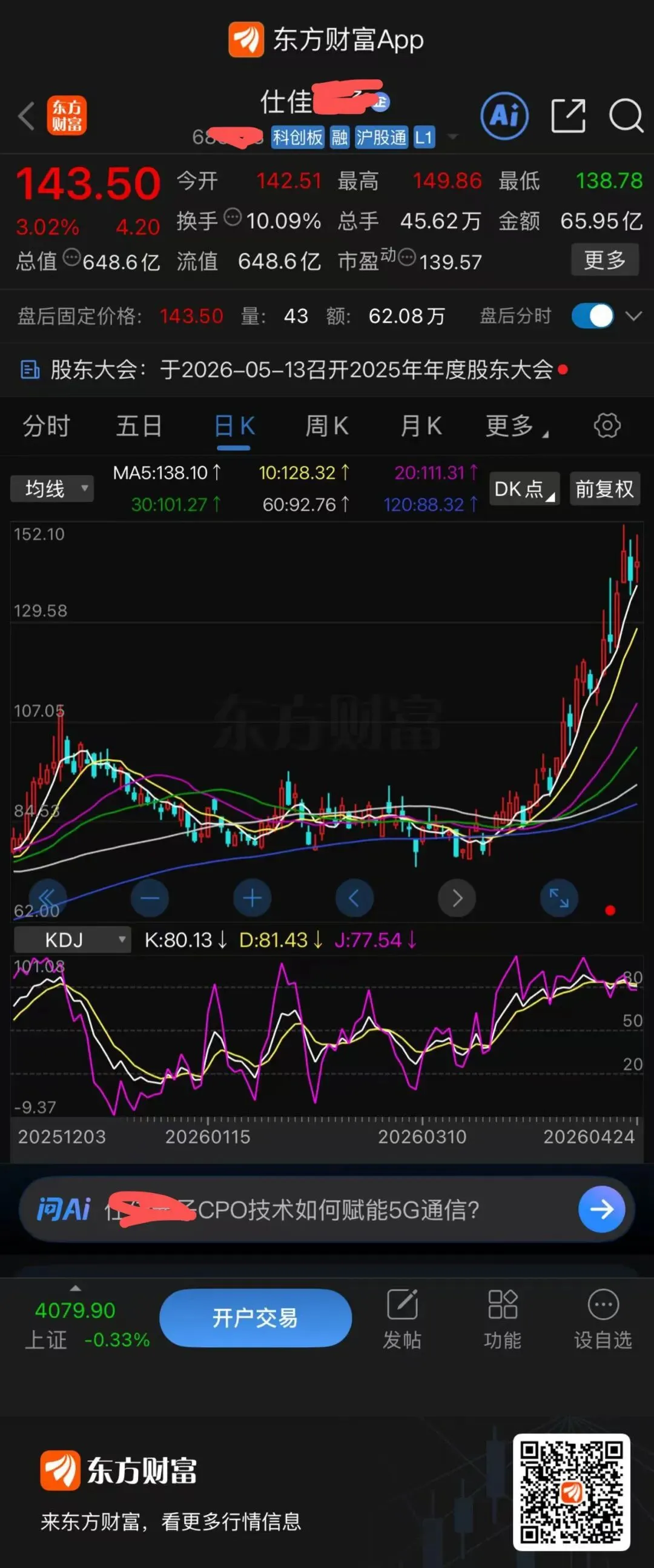Switch to the 五日 tab
The height and width of the screenshot is (1568, 654).
point(139,425)
